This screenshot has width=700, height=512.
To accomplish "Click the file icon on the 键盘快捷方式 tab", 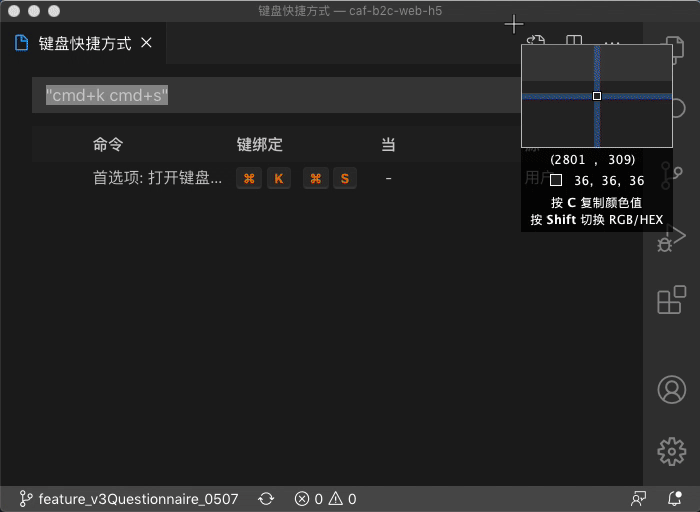I will [21, 43].
